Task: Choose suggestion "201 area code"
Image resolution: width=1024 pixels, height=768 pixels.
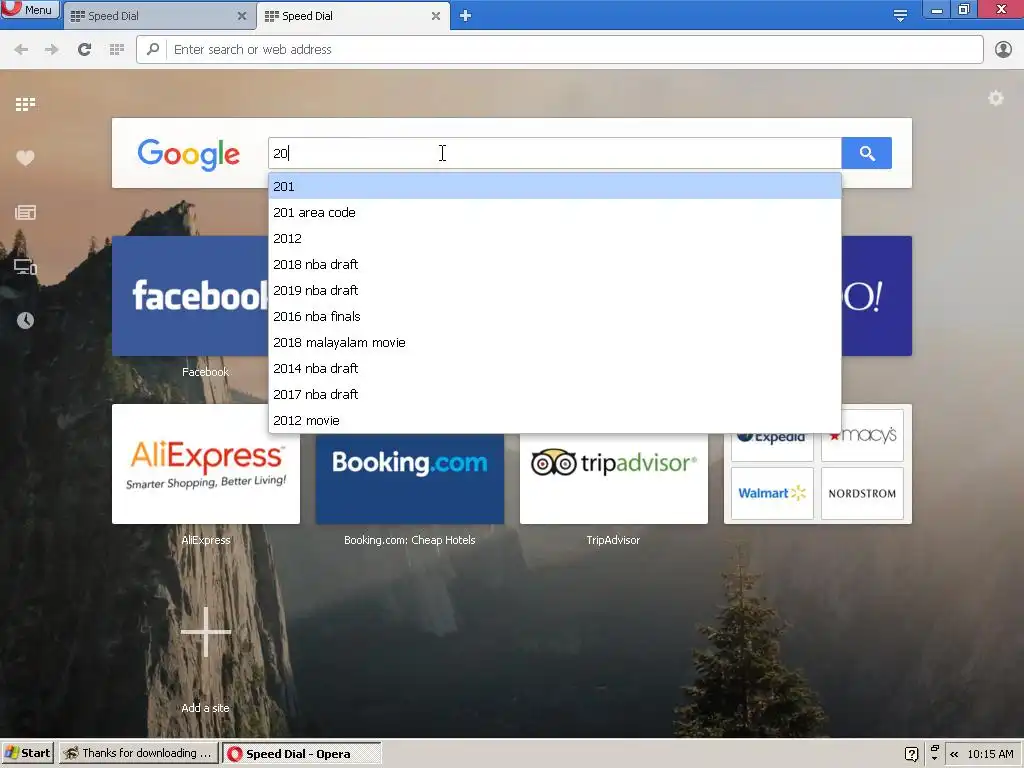Action: [x=554, y=212]
